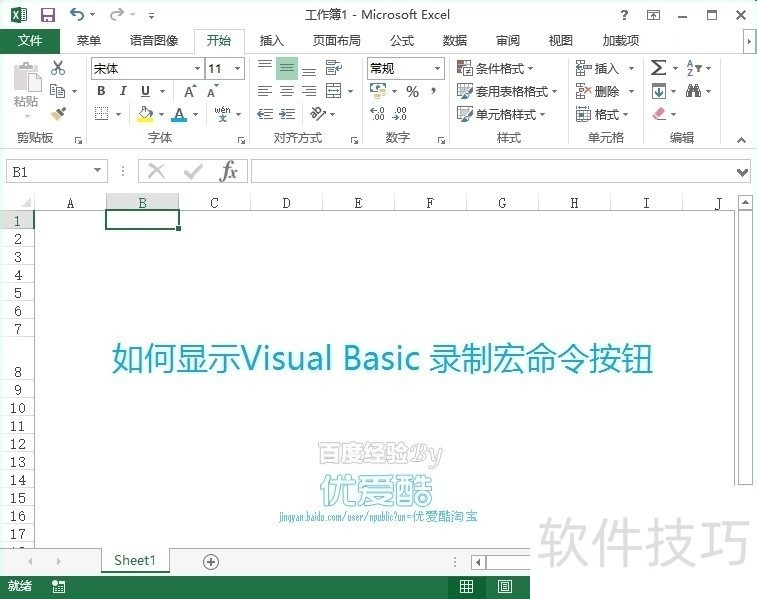Toggle middle align button
The width and height of the screenshot is (757, 599).
pos(287,68)
